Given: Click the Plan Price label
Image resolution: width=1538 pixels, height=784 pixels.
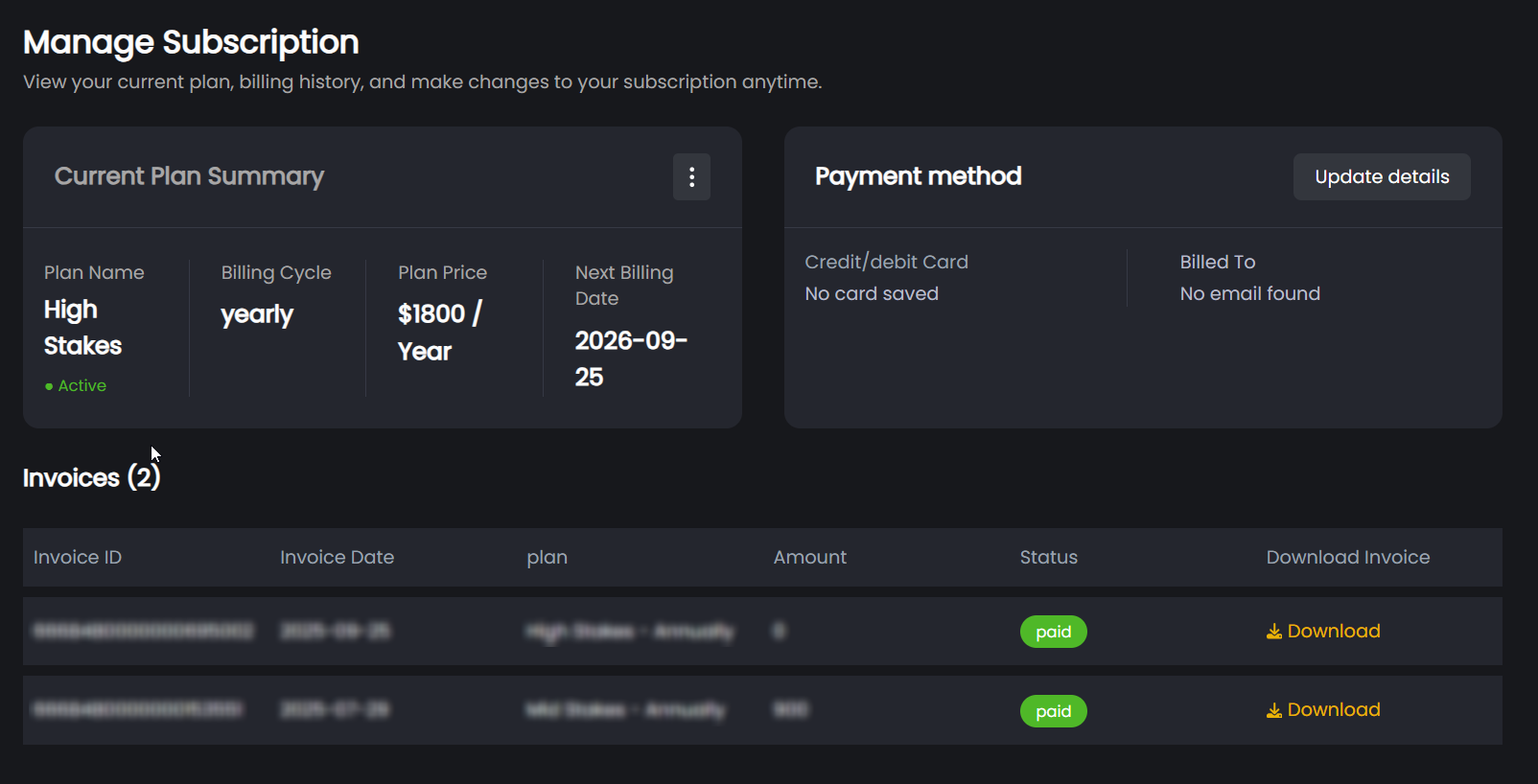Looking at the screenshot, I should click(442, 273).
